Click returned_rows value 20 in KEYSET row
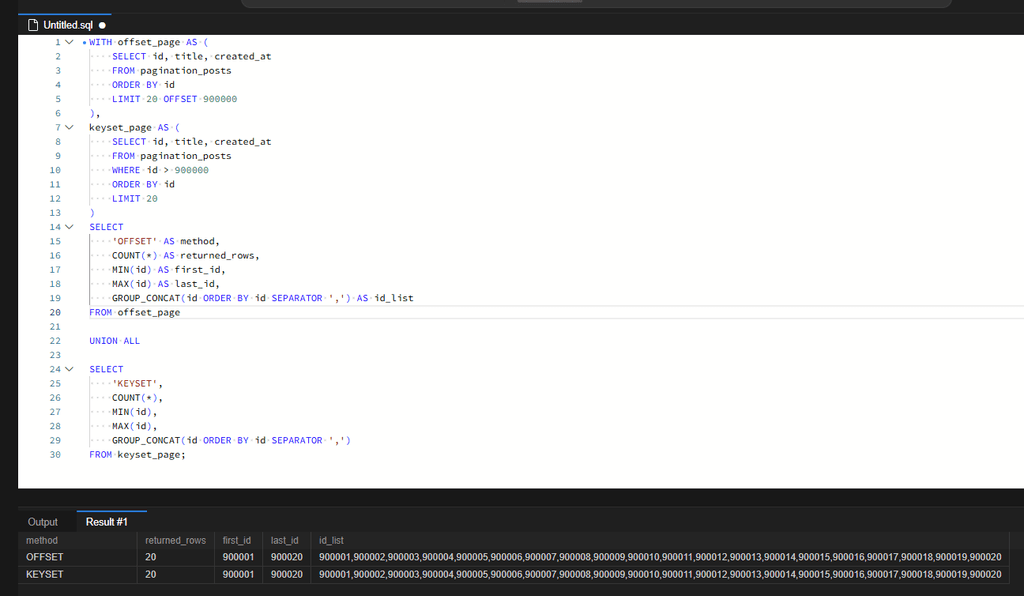 pos(175,574)
